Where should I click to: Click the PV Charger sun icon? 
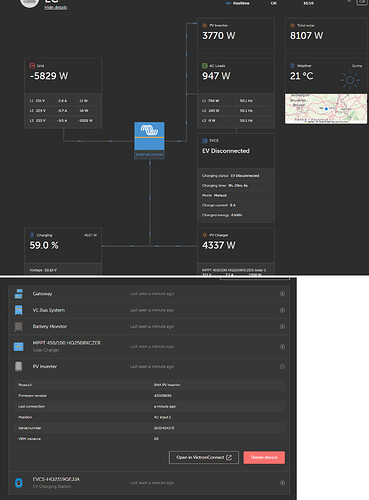pyautogui.click(x=205, y=235)
